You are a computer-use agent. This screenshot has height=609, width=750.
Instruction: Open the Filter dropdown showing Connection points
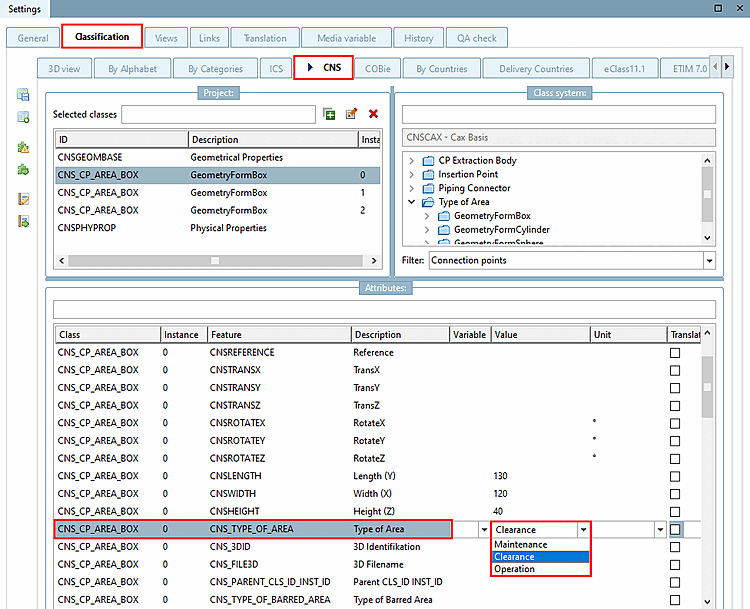[709, 261]
